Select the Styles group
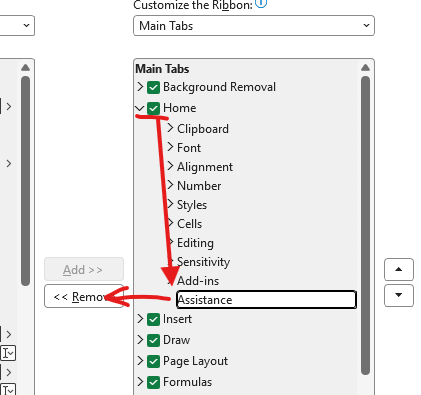Image resolution: width=421 pixels, height=395 pixels. [192, 205]
